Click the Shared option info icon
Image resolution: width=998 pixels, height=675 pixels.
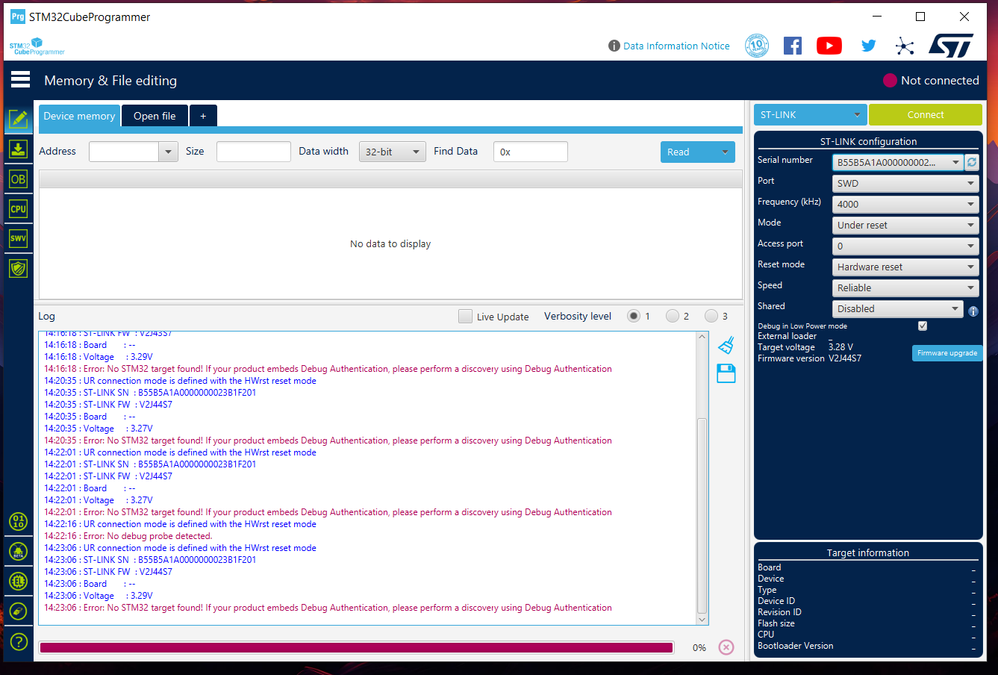pyautogui.click(x=973, y=311)
